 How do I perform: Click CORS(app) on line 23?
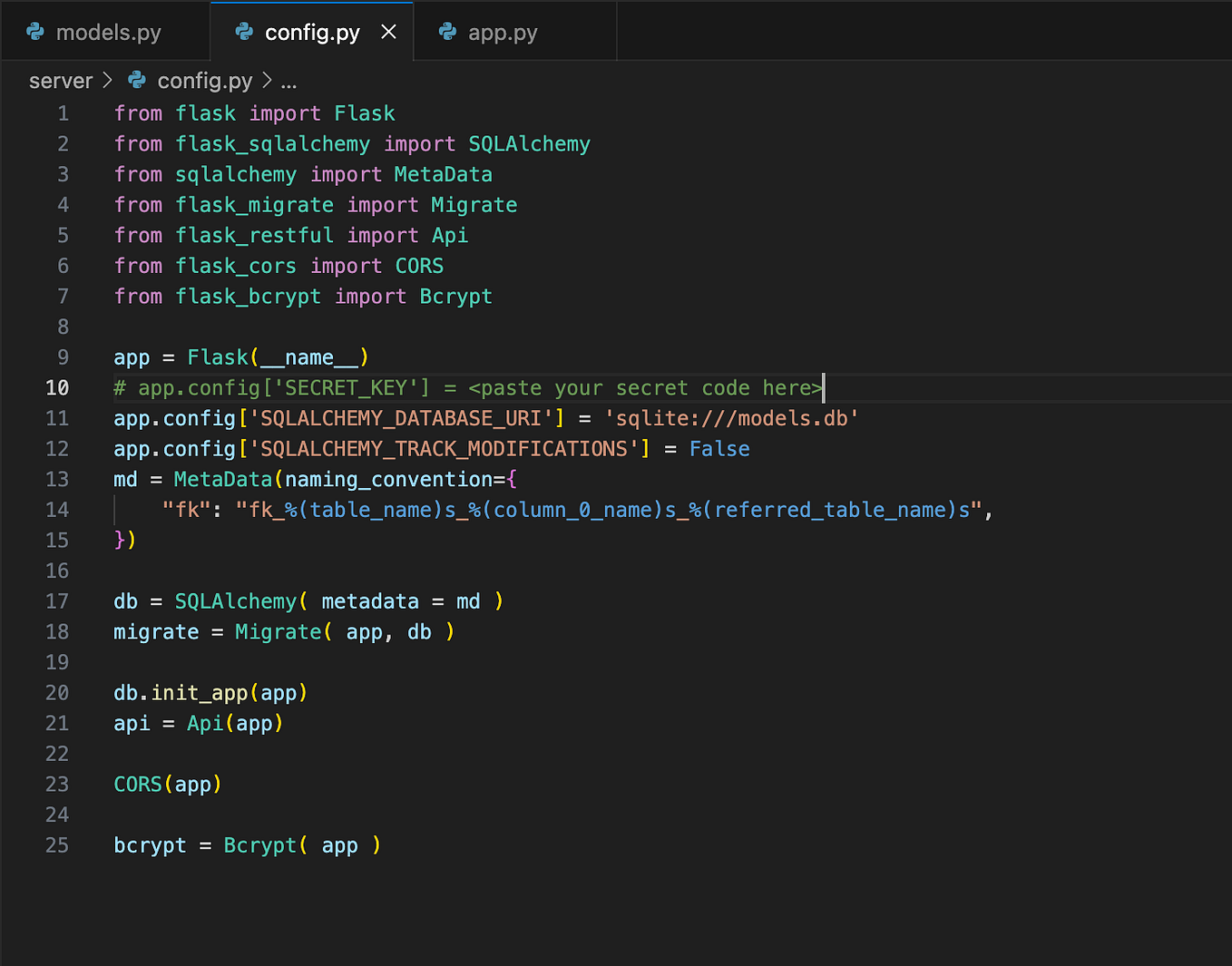[167, 784]
